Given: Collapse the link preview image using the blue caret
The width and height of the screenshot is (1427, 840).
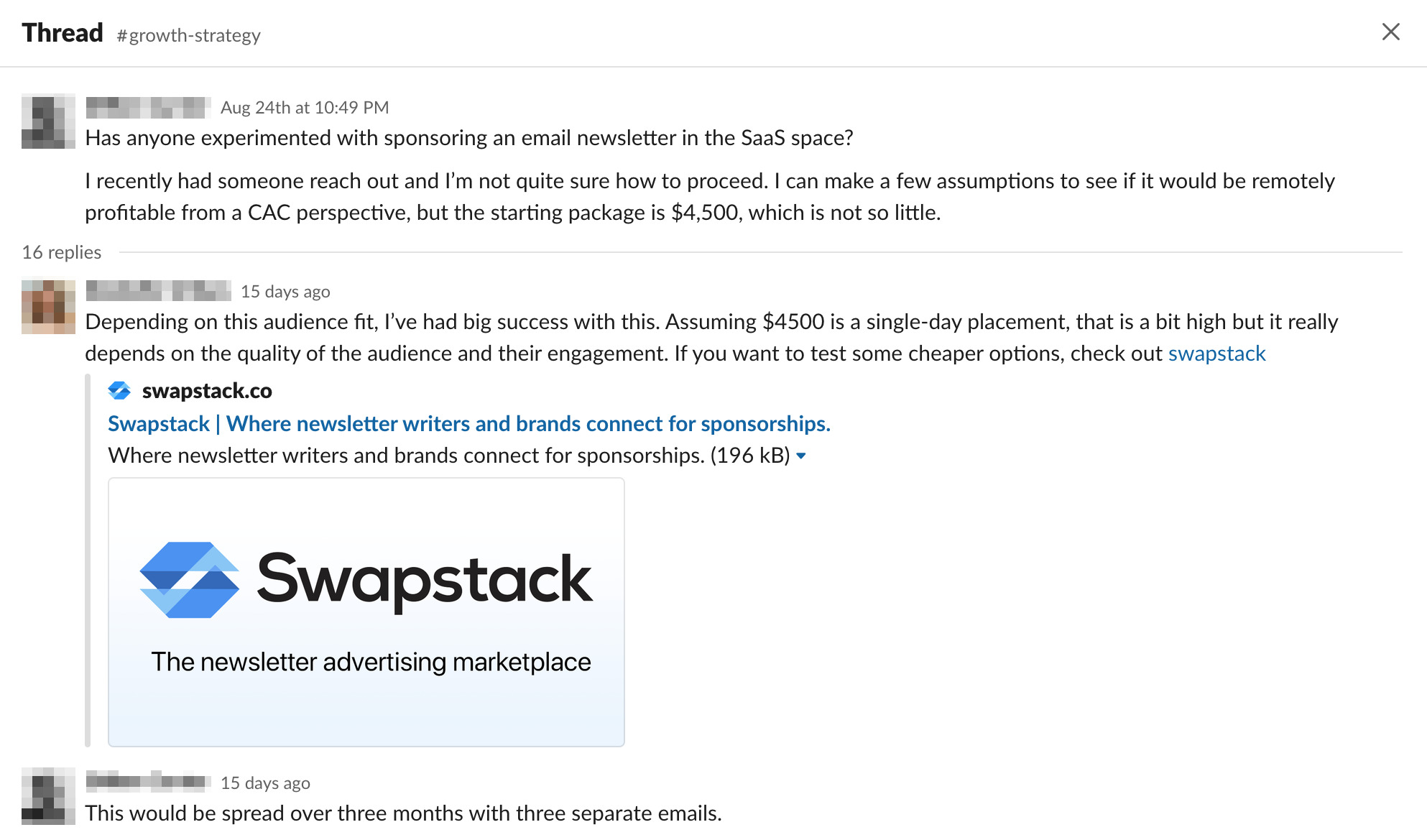Looking at the screenshot, I should click(801, 456).
